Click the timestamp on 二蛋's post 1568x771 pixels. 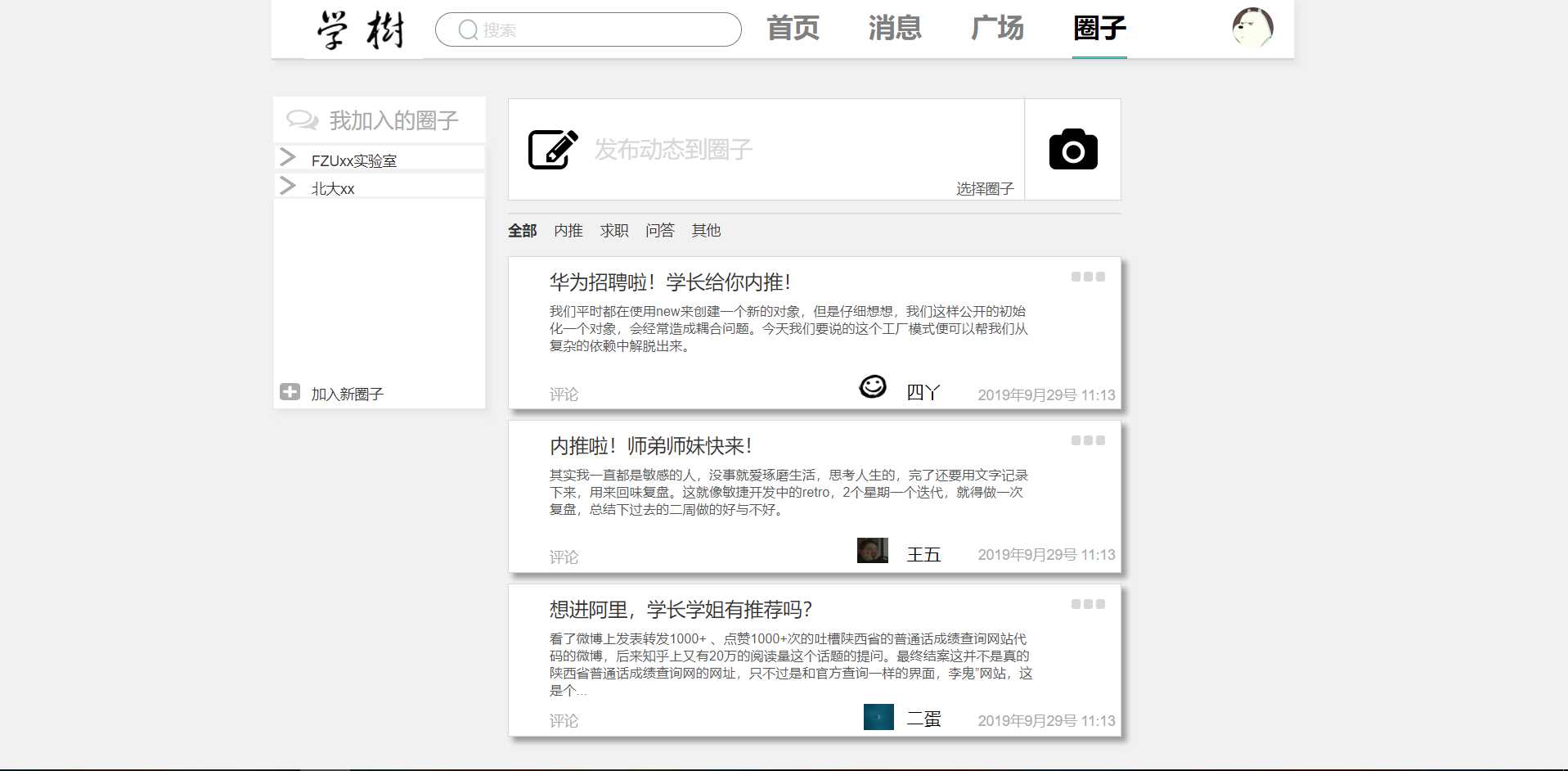click(1046, 721)
